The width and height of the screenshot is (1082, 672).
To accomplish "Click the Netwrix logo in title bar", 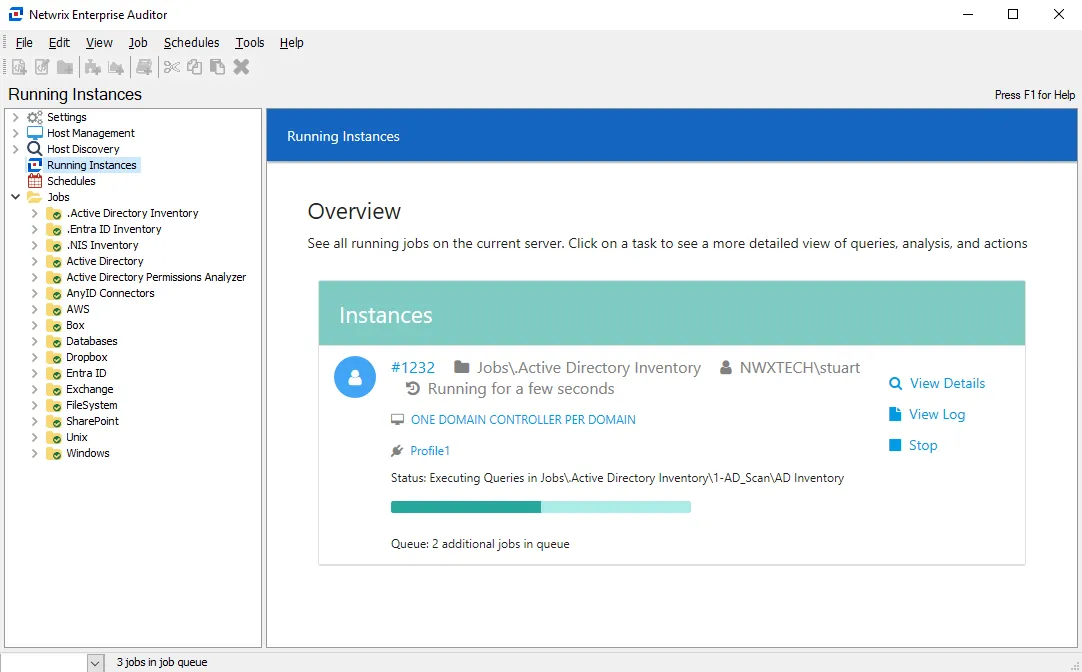I will click(16, 14).
